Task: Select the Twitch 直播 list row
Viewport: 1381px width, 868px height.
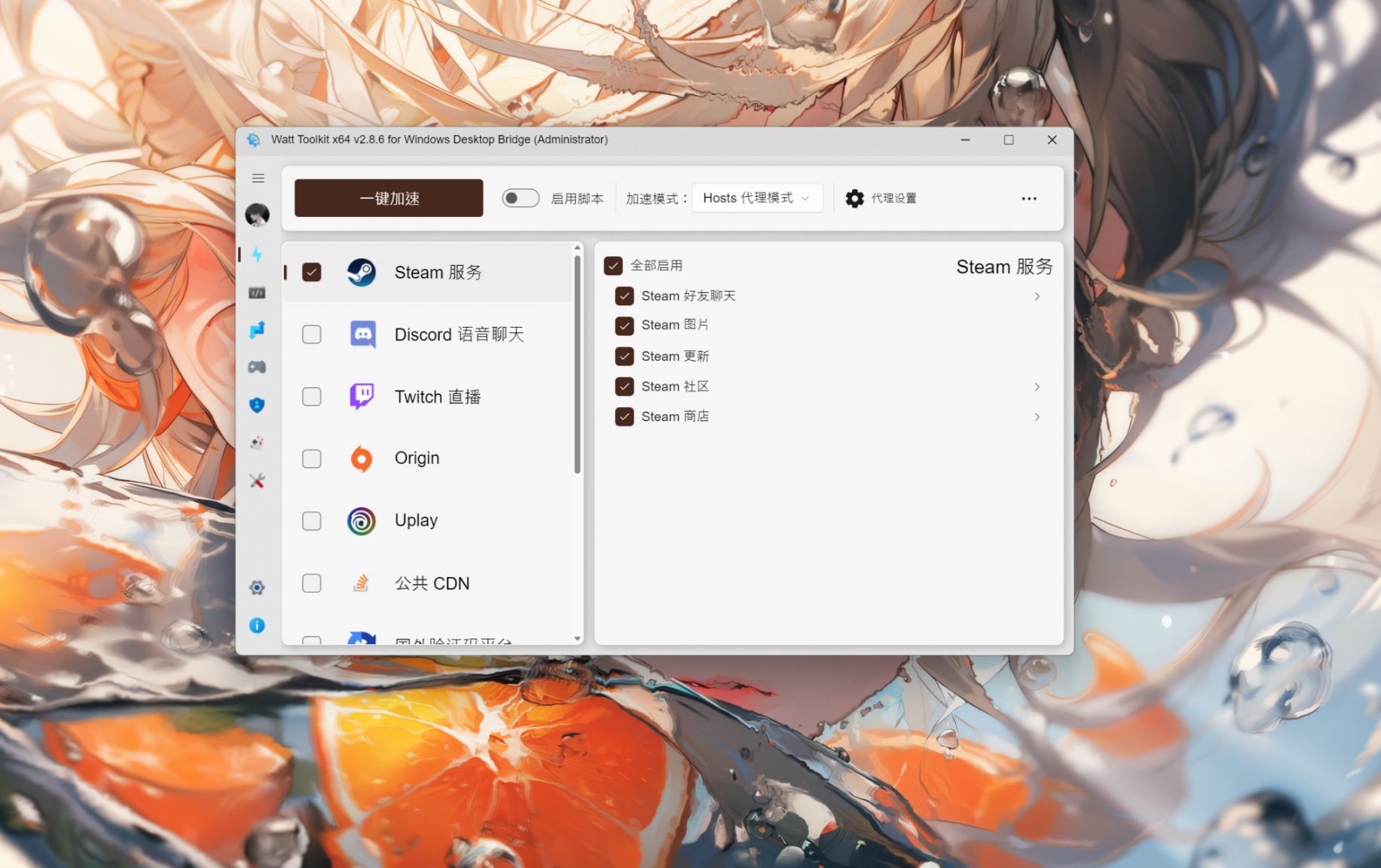Action: pyautogui.click(x=428, y=396)
